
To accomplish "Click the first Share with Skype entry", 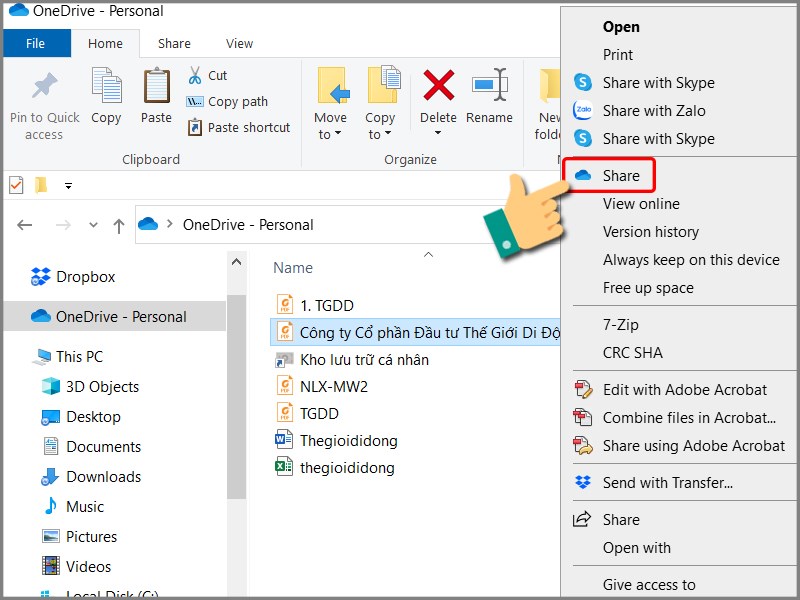I will pos(658,83).
